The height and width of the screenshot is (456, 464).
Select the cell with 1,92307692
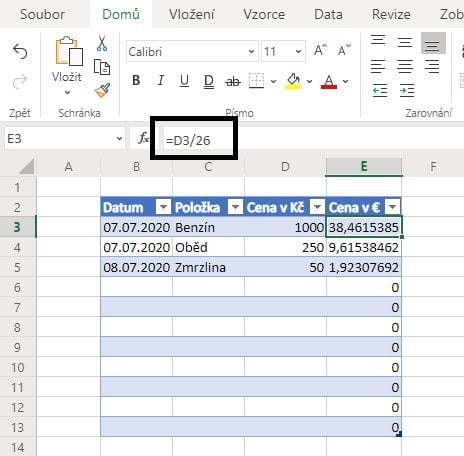tap(364, 267)
